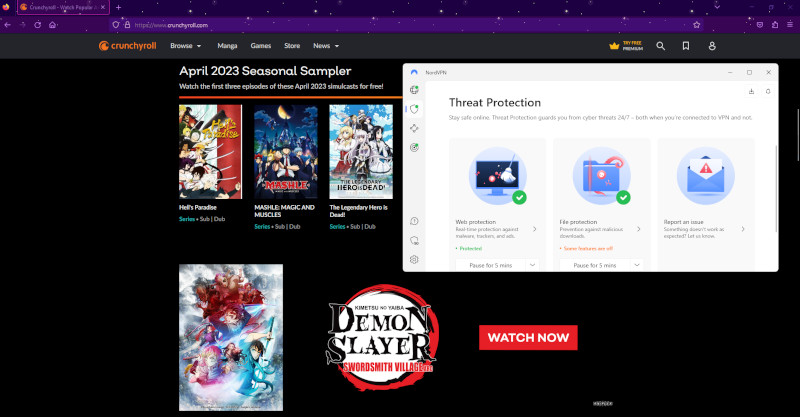Expand the News menu
The image size is (800, 417).
pyautogui.click(x=326, y=46)
